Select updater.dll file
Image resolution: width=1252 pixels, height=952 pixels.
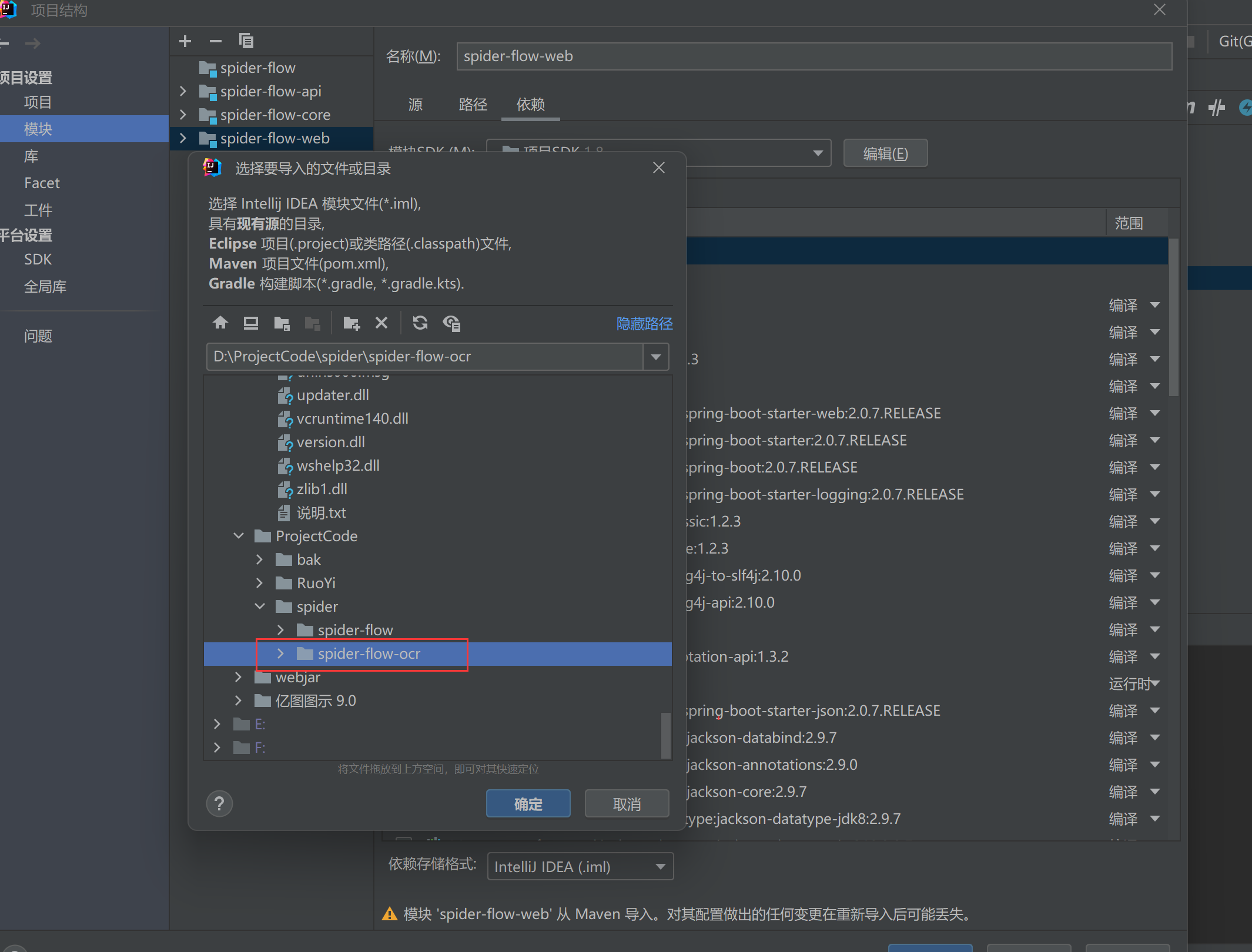[333, 395]
